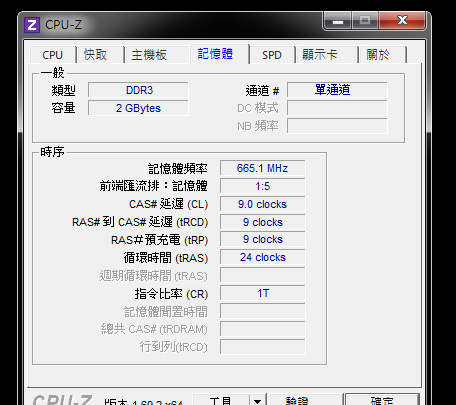Click the empty NB 頻率 field
Viewport: 456px width, 405px height.
coord(337,126)
